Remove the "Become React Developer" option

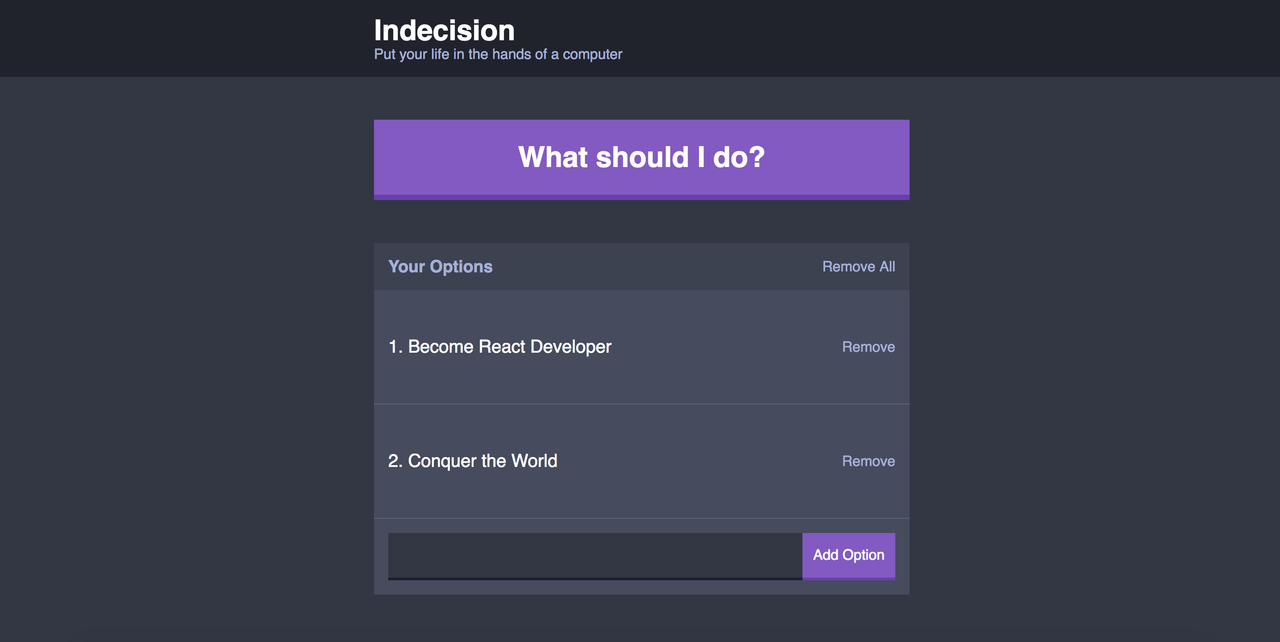pos(868,347)
